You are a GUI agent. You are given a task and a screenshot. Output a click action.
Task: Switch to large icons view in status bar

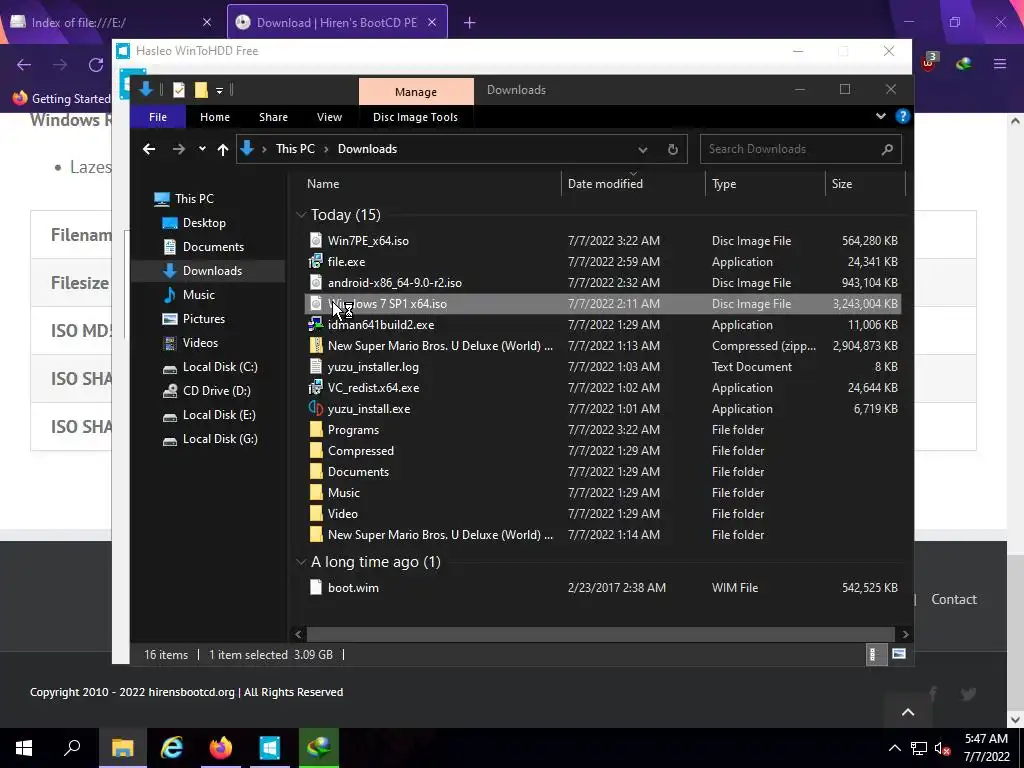(x=899, y=654)
